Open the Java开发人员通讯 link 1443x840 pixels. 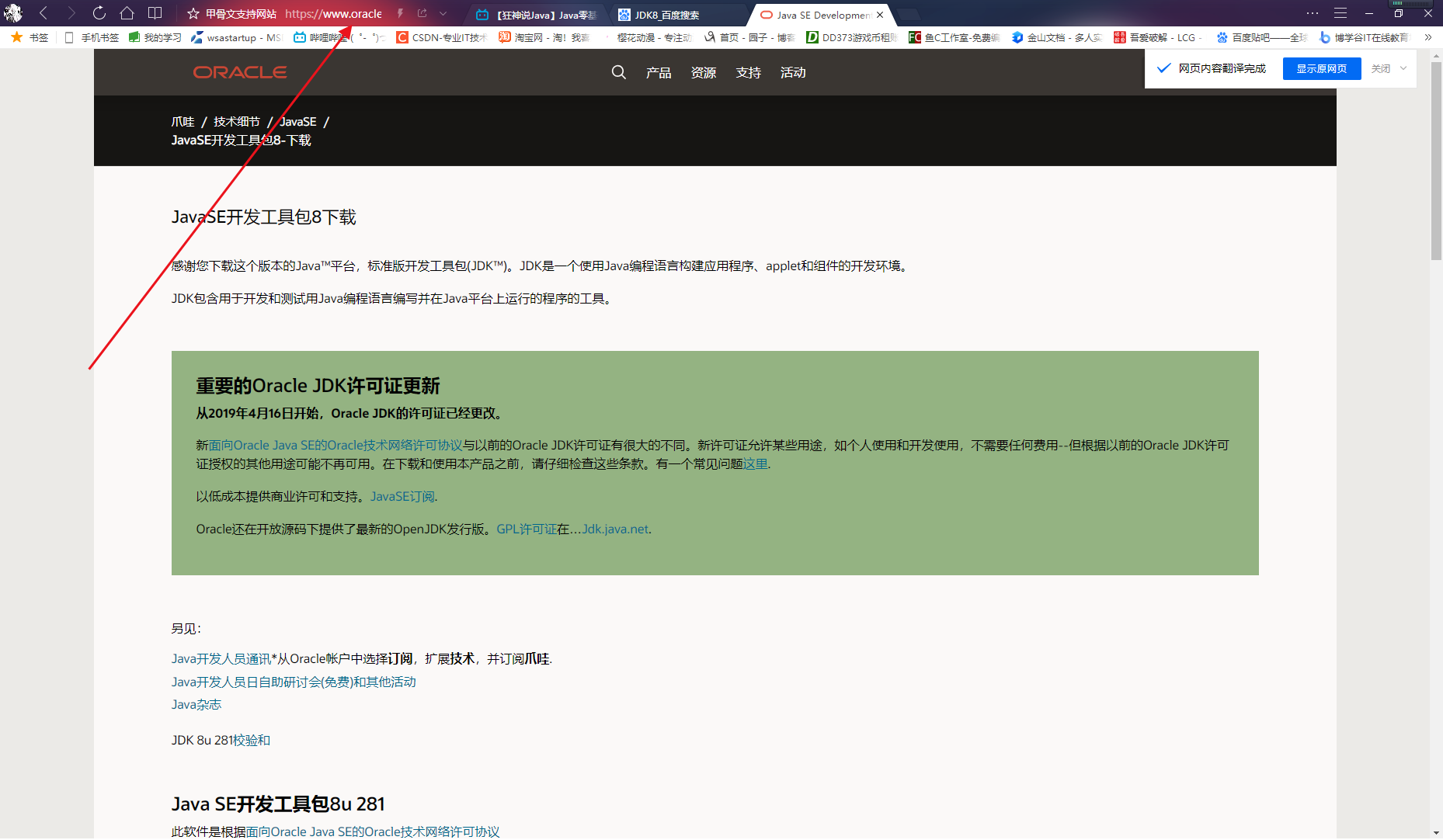click(x=221, y=658)
